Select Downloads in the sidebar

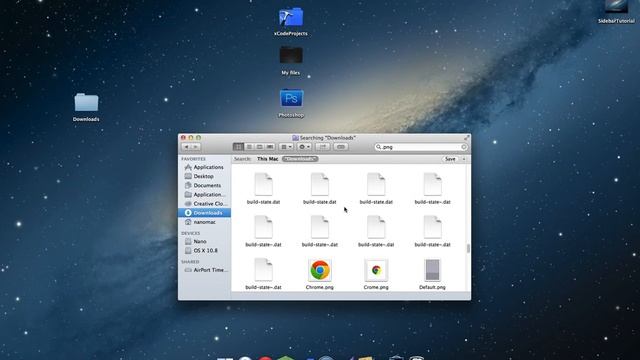[204, 213]
